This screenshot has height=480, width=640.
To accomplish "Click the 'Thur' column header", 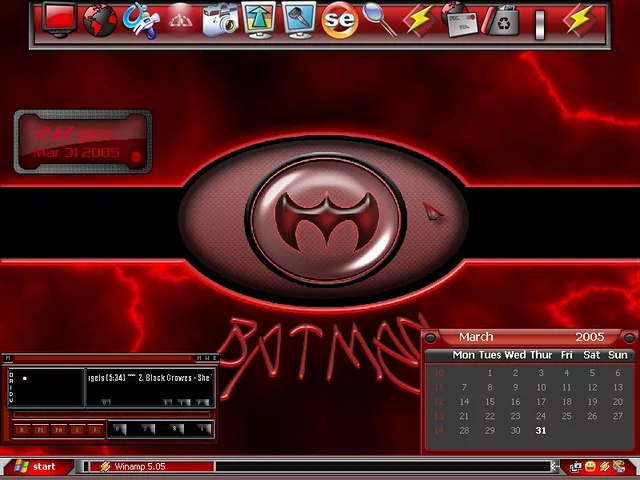I will pos(541,355).
